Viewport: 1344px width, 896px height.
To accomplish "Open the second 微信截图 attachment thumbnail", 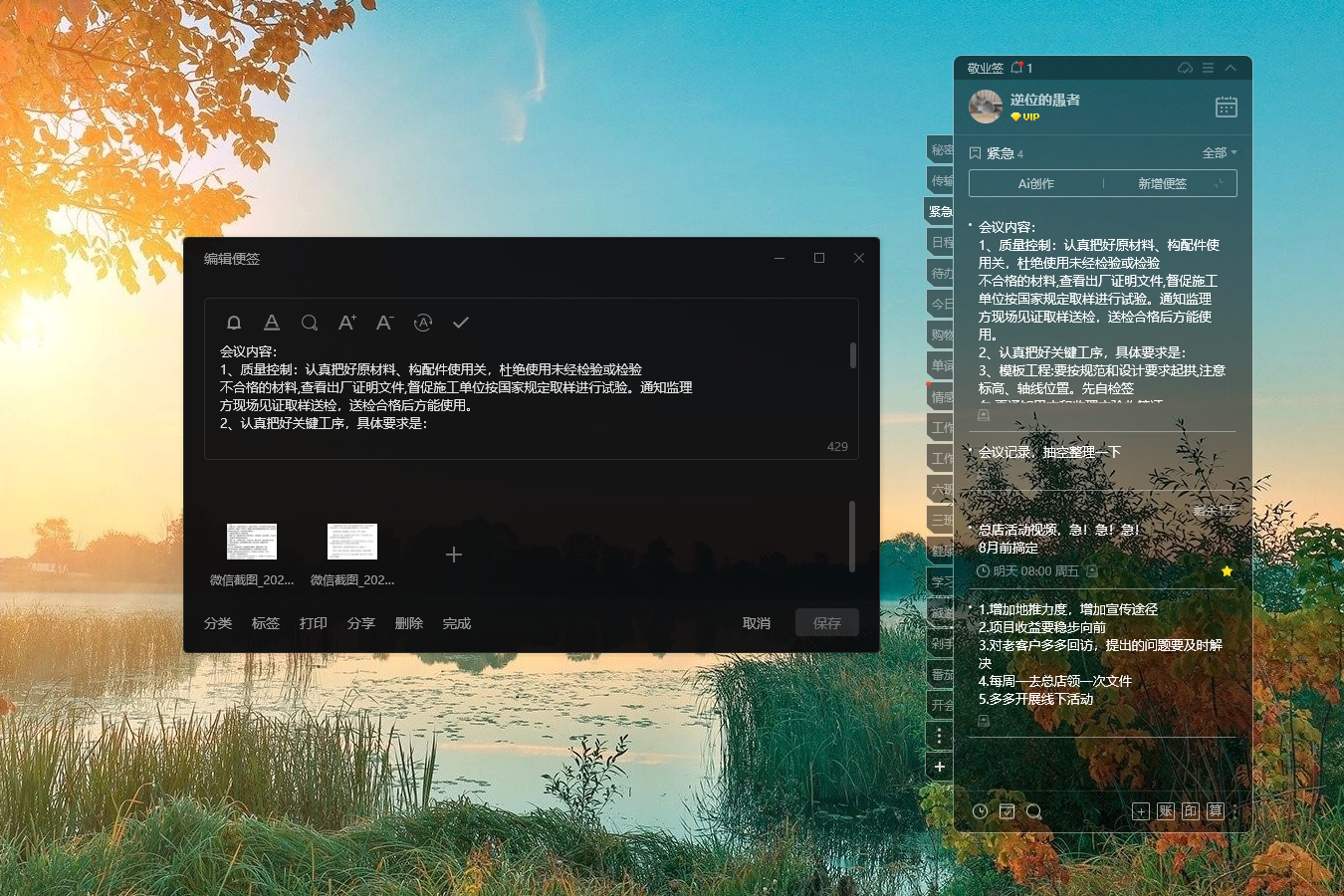I will click(352, 542).
